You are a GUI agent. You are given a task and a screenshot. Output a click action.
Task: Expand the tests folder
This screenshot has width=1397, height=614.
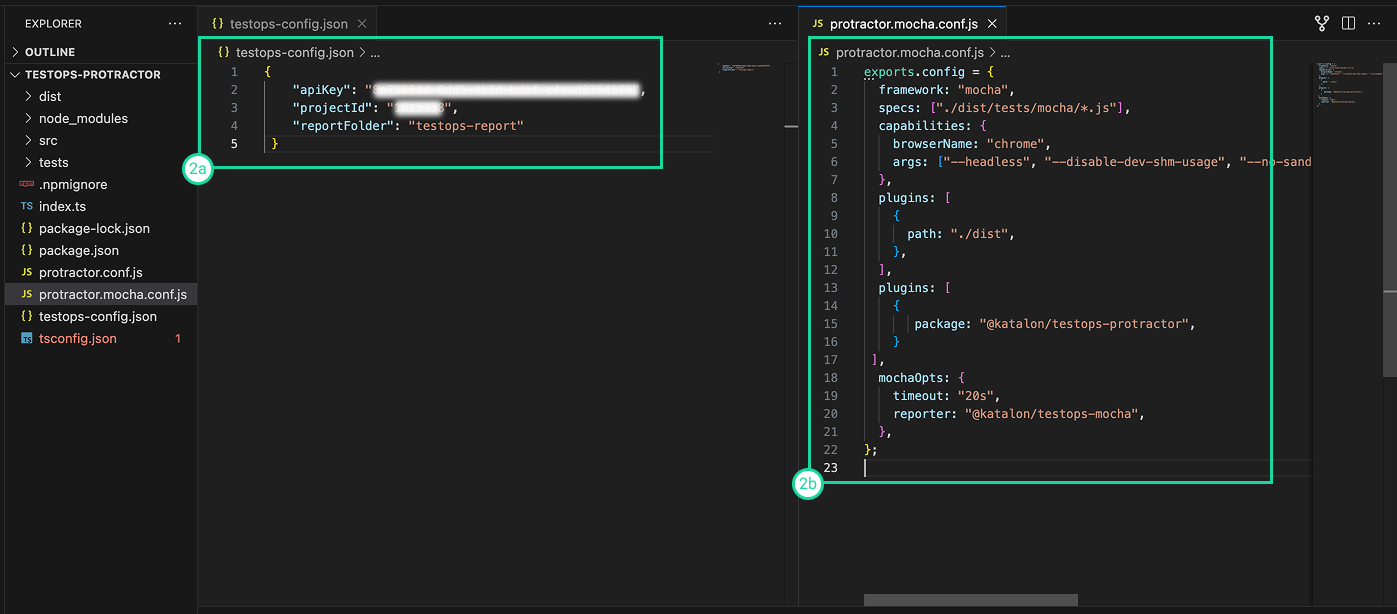[x=54, y=162]
